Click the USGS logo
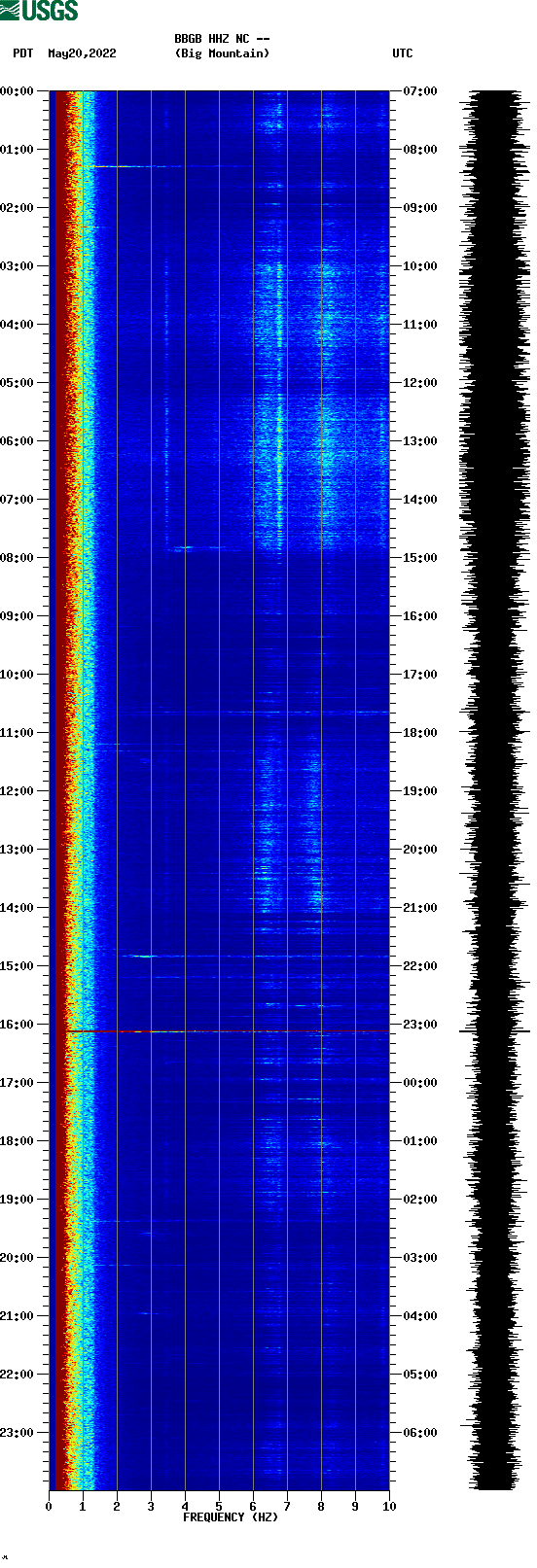This screenshot has height=1568, width=537. 39,11
